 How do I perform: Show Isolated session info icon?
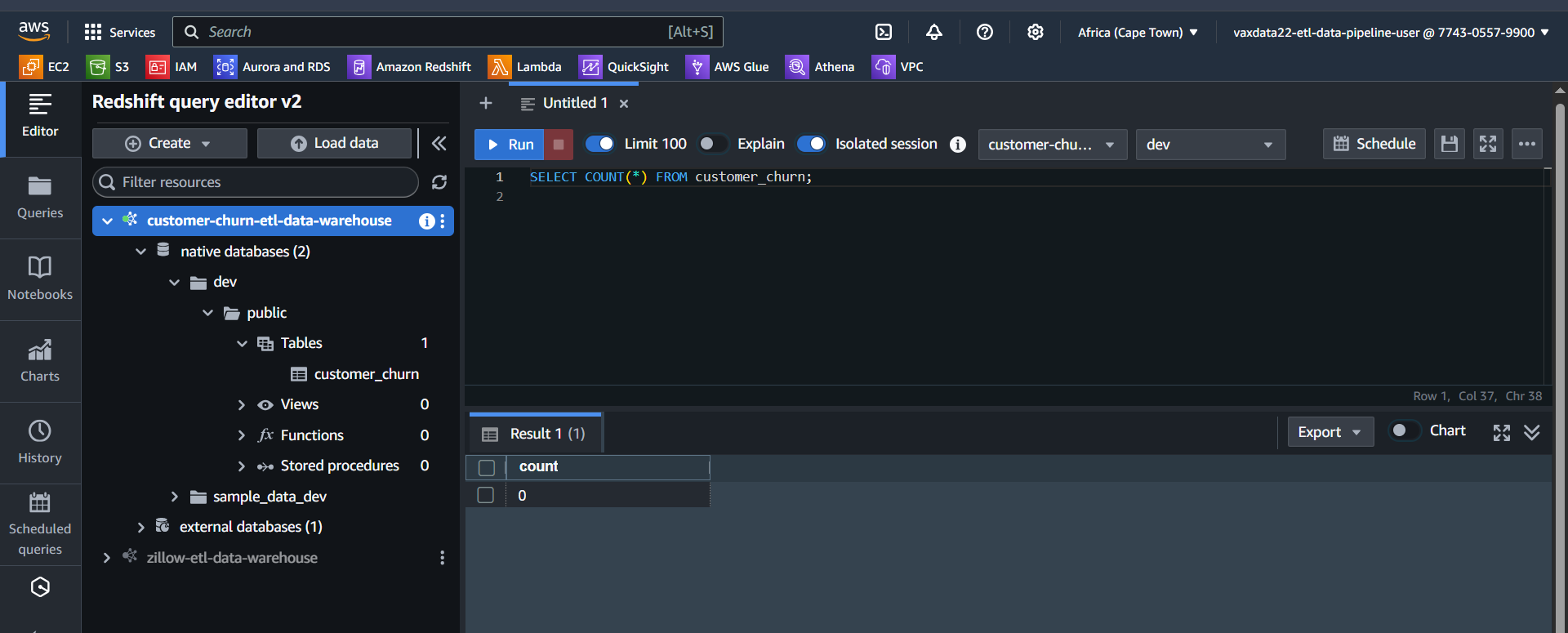pyautogui.click(x=958, y=145)
